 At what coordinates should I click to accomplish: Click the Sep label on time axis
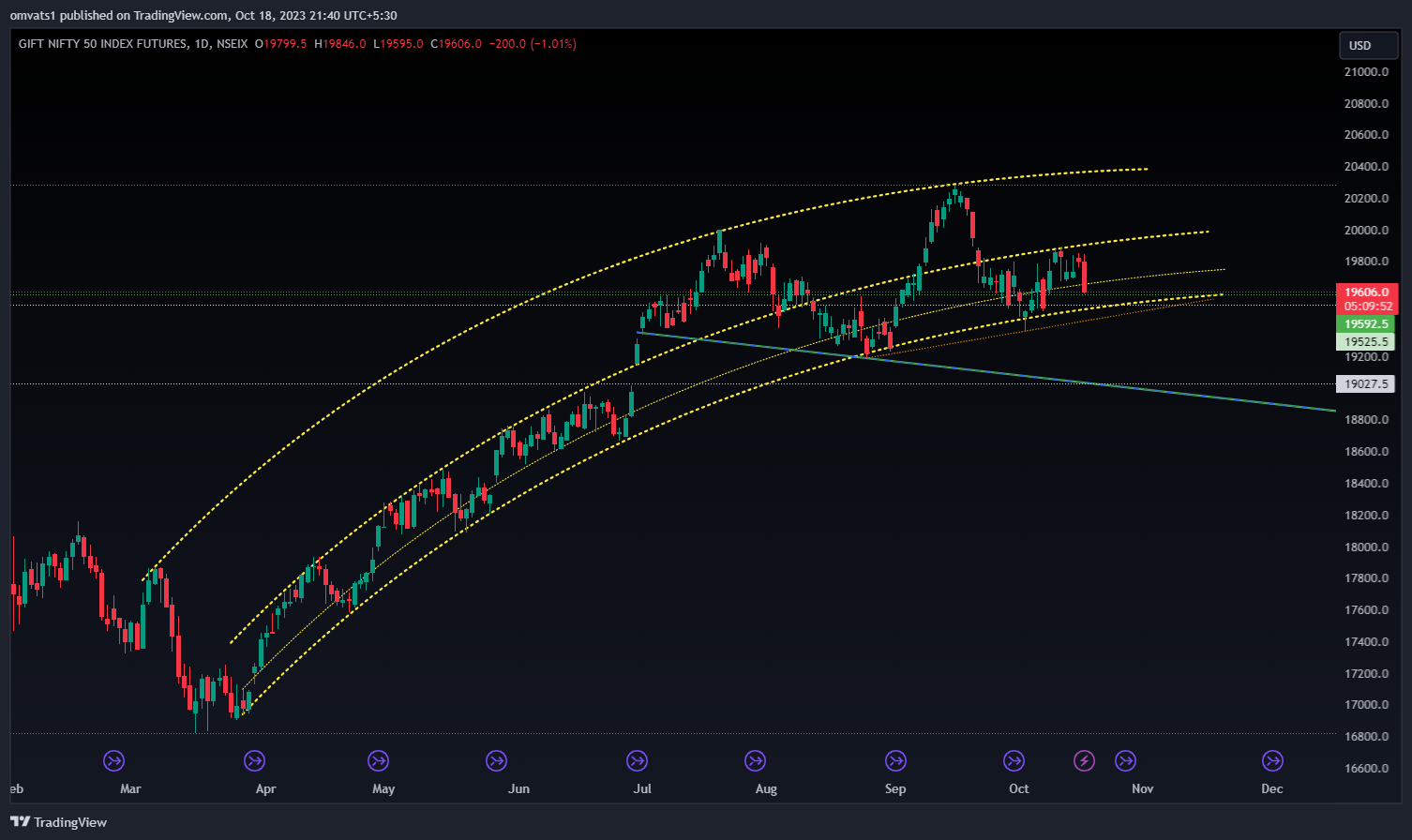(x=895, y=788)
